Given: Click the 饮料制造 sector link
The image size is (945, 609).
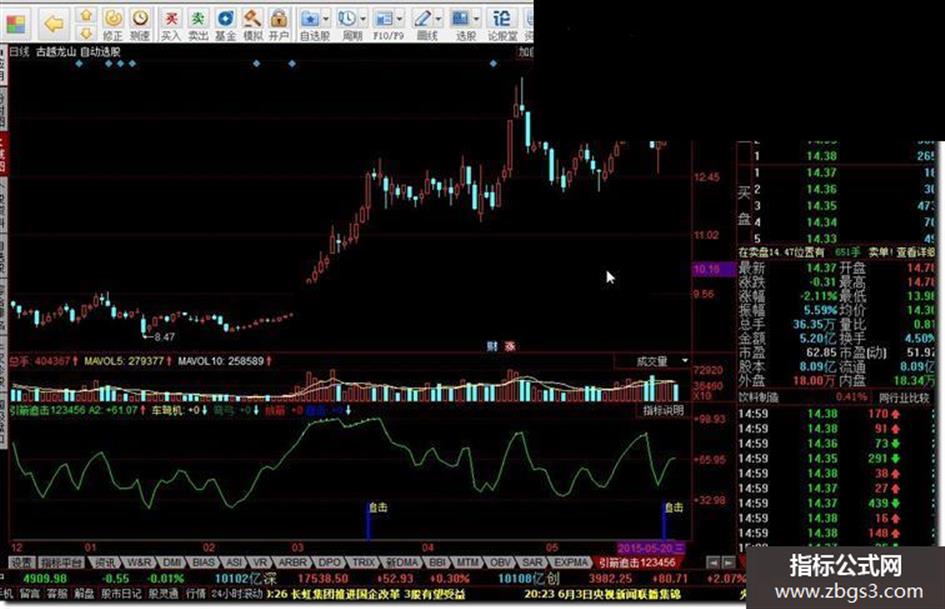Looking at the screenshot, I should [758, 398].
